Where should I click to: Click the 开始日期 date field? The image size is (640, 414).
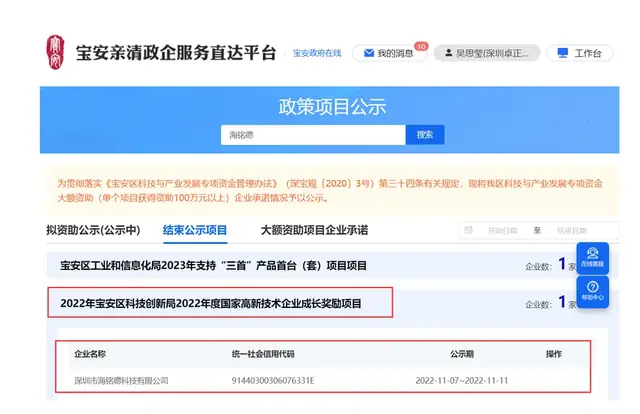click(502, 231)
